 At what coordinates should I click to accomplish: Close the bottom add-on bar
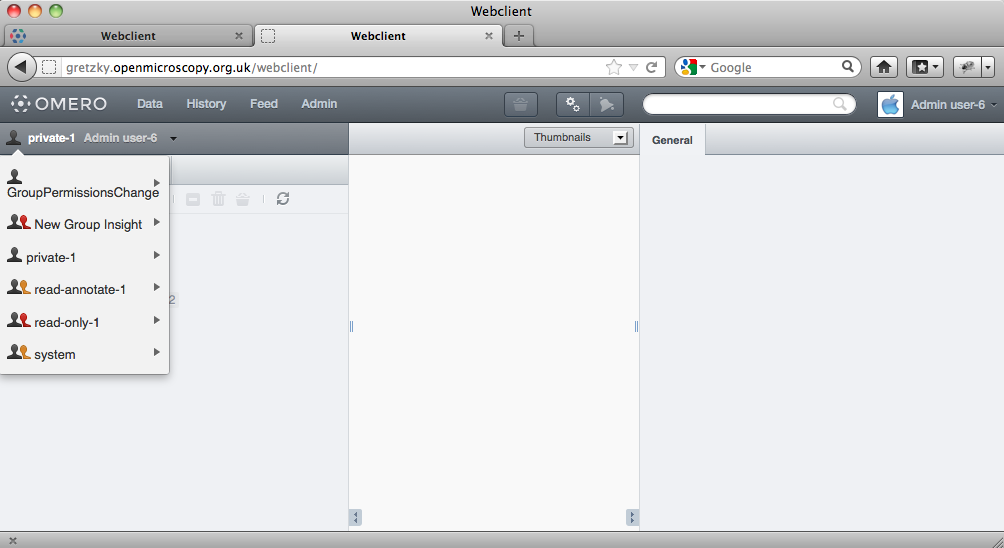[x=13, y=541]
